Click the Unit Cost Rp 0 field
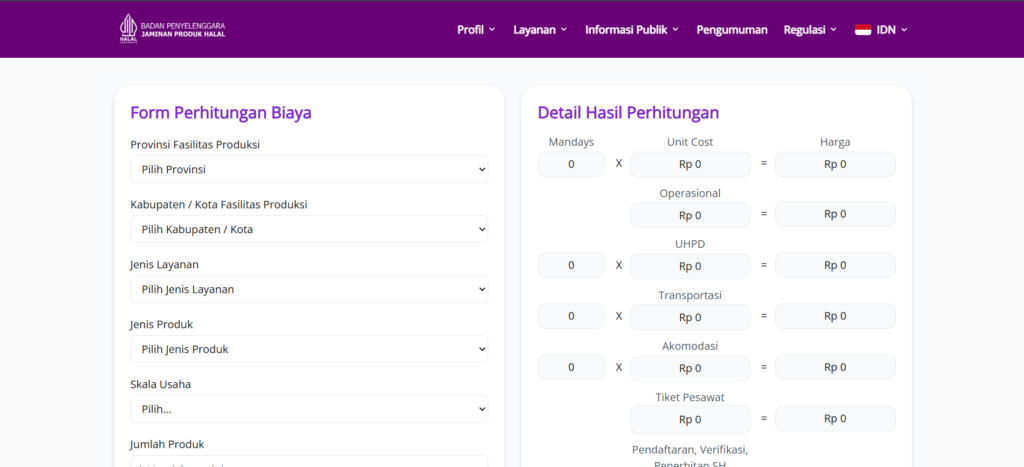The image size is (1024, 467). pyautogui.click(x=690, y=164)
